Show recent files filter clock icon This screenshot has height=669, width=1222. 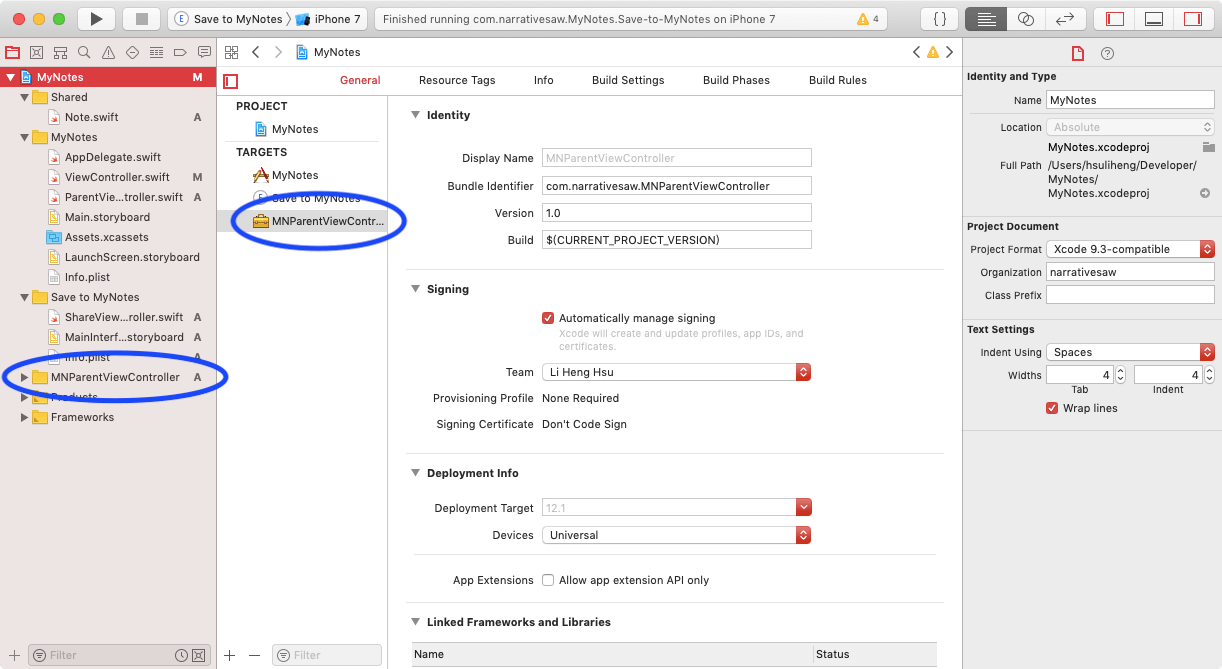(181, 655)
